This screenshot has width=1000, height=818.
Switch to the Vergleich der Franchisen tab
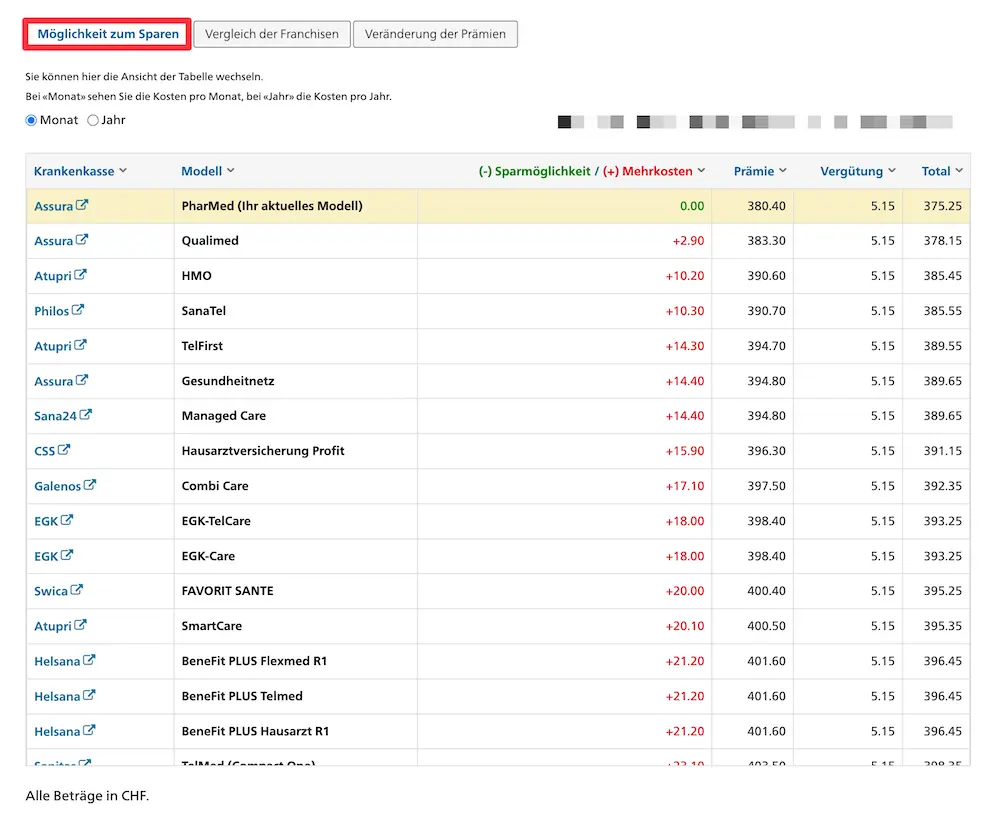point(271,33)
